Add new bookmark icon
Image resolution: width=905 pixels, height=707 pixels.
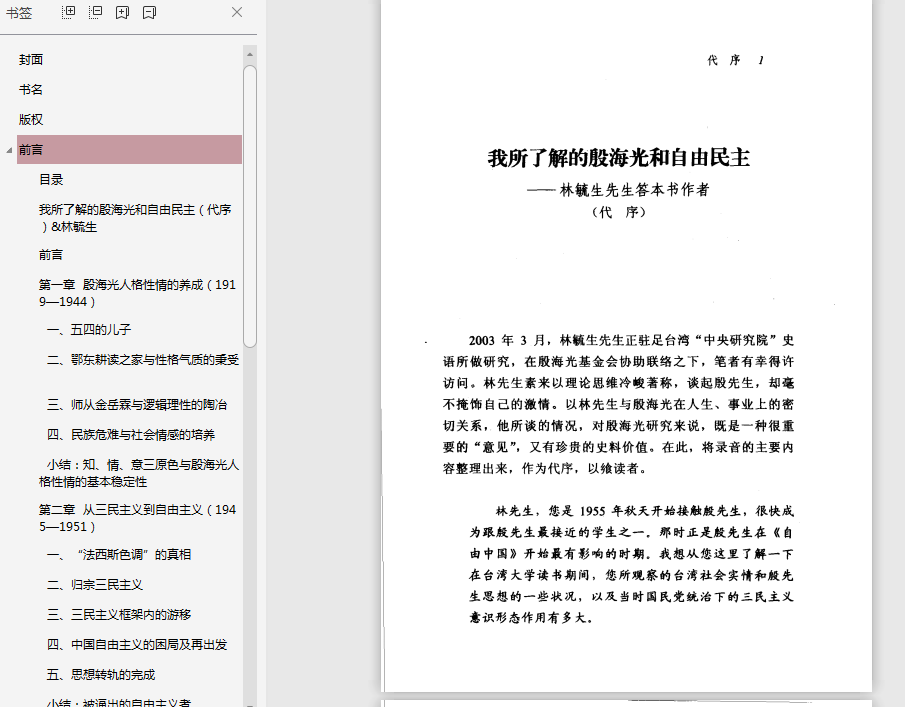tap(122, 12)
